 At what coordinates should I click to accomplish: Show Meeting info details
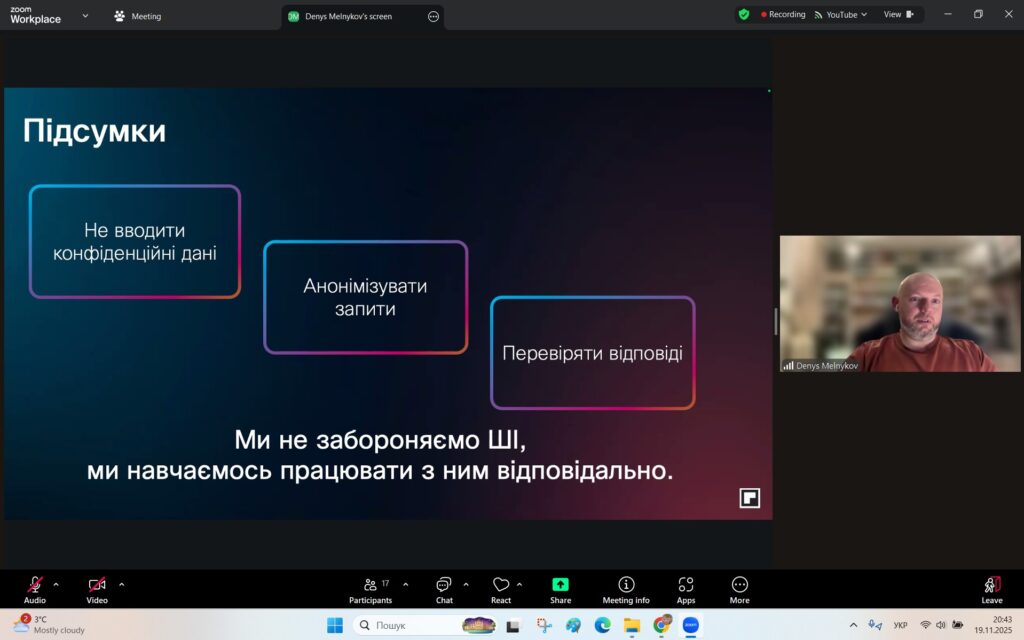(x=626, y=589)
